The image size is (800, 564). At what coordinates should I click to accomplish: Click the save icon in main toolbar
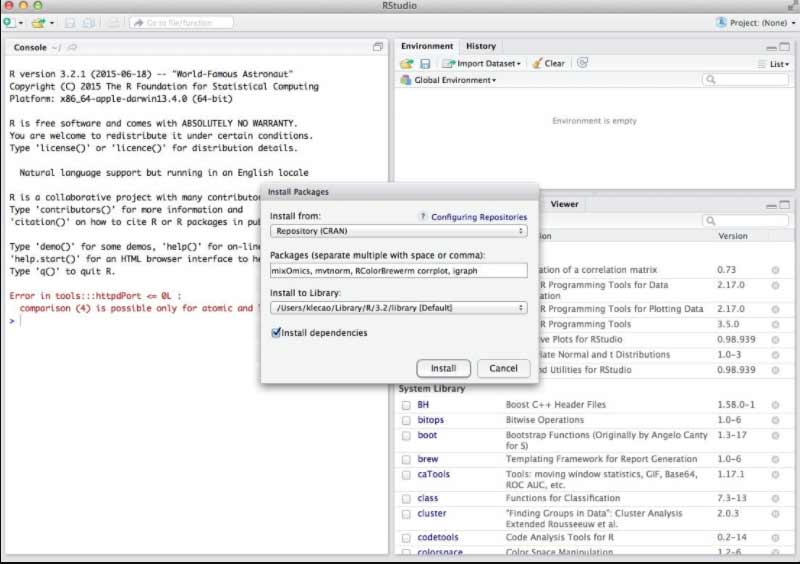click(70, 23)
